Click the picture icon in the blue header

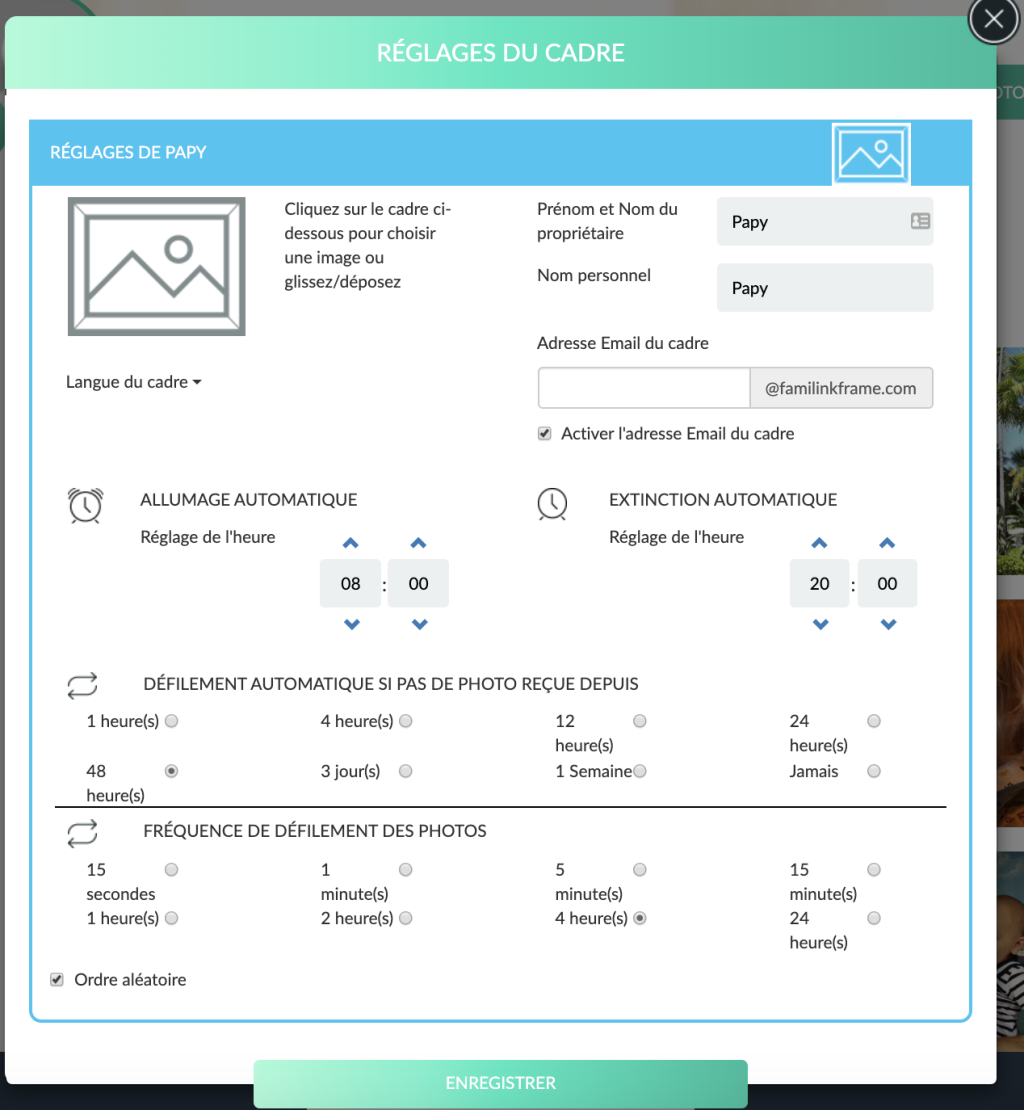pos(870,154)
